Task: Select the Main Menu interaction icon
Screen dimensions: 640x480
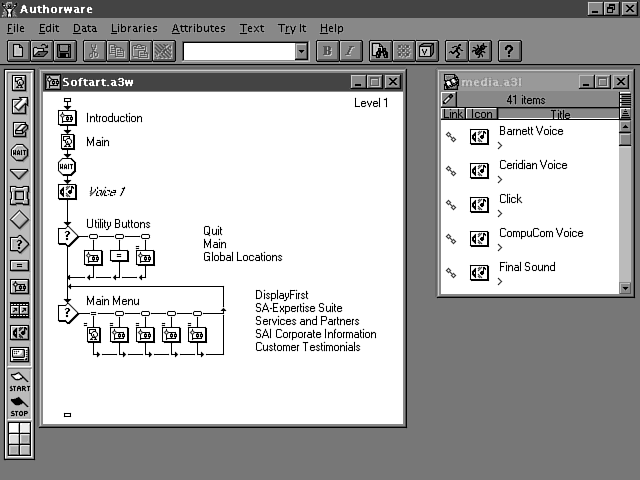Action: tap(68, 313)
